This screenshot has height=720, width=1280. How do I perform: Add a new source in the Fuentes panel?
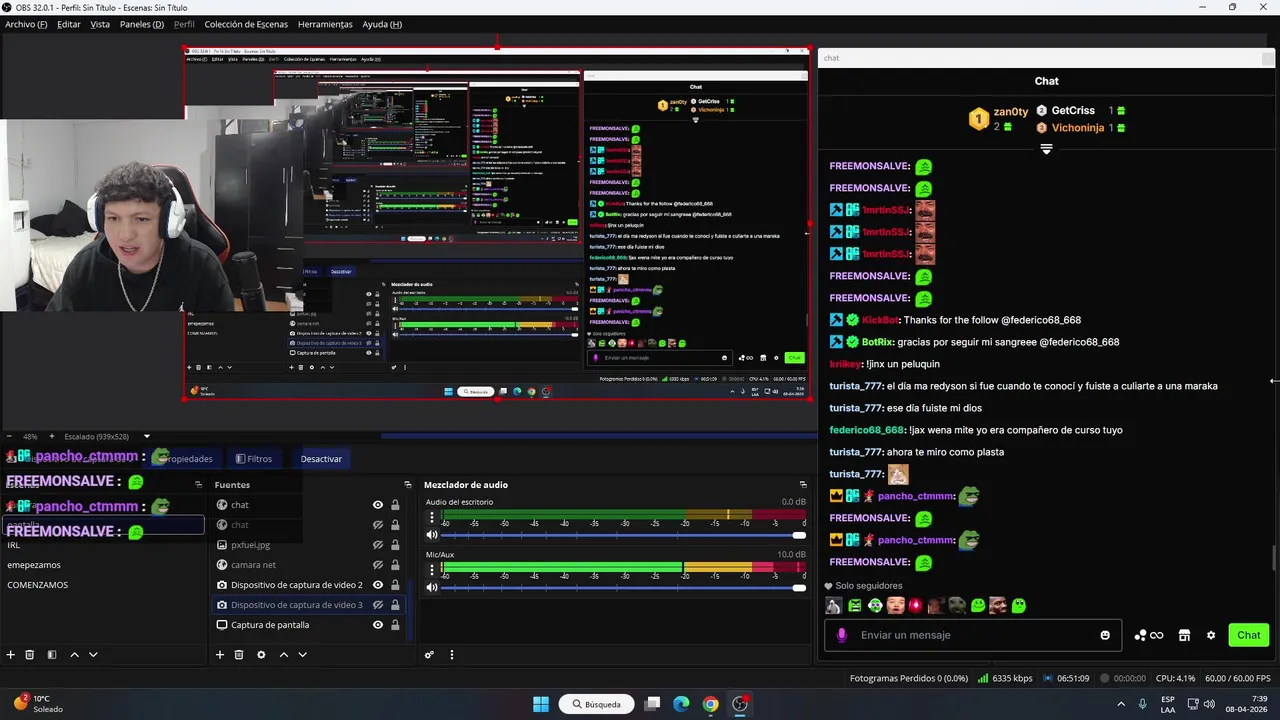pos(220,655)
